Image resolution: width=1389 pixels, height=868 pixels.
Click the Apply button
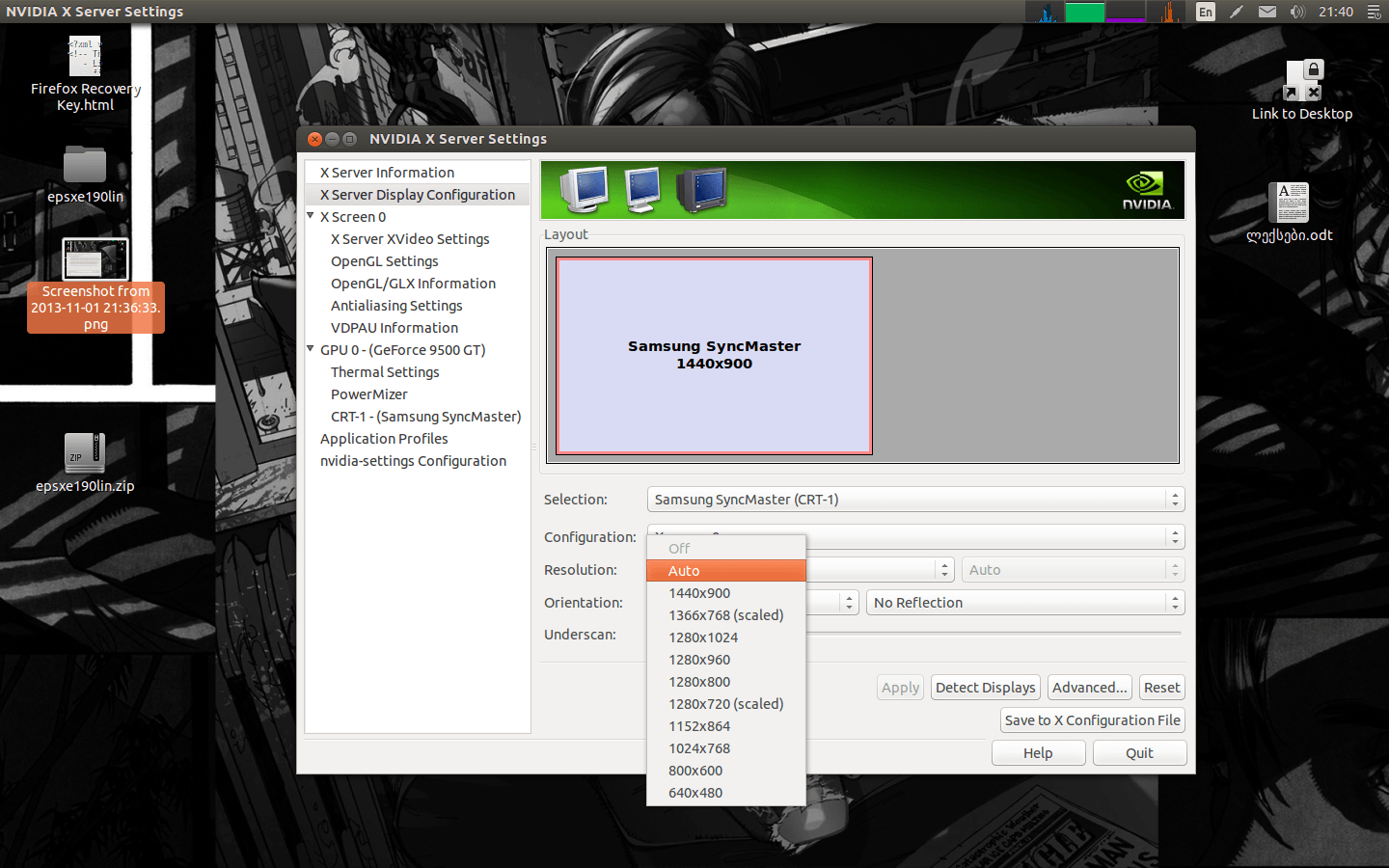tap(900, 688)
